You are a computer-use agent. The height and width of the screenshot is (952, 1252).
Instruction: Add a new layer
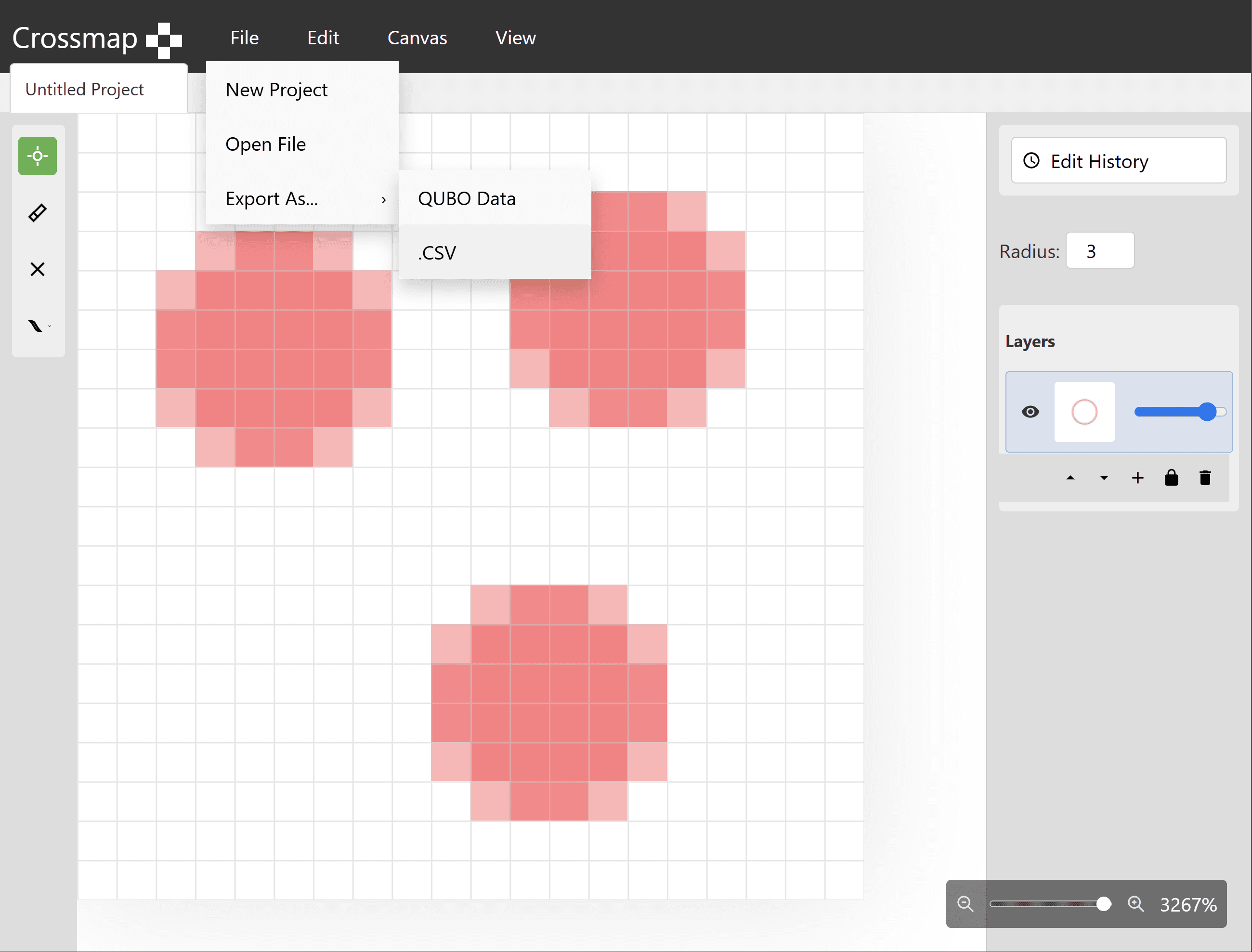(1137, 478)
